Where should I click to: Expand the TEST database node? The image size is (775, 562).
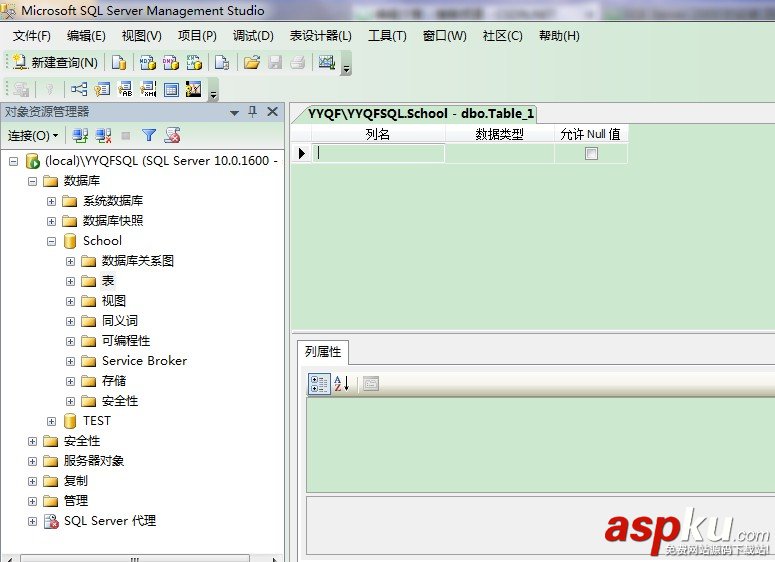51,421
